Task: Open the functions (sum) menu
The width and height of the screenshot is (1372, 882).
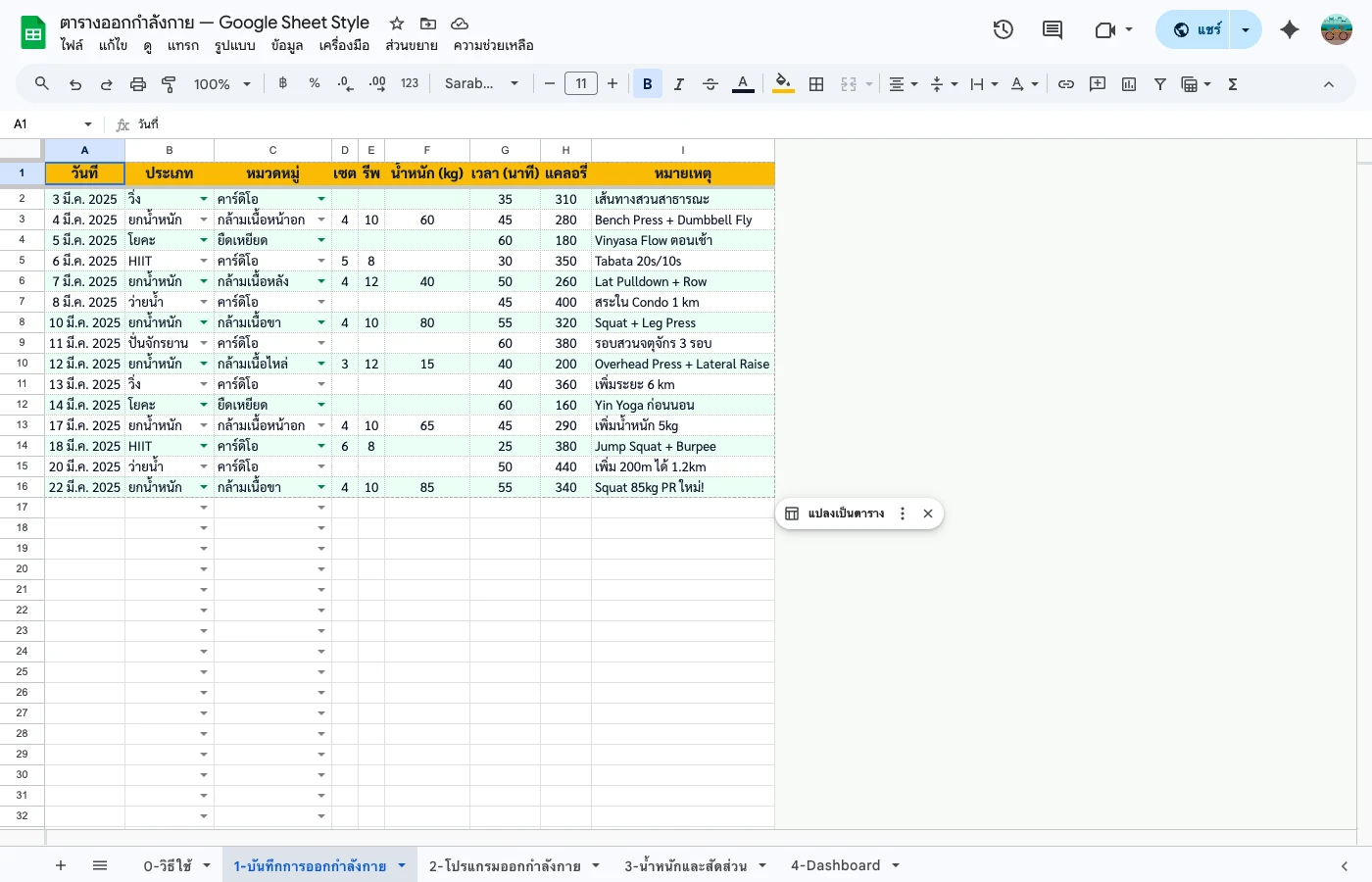Action: tap(1232, 84)
